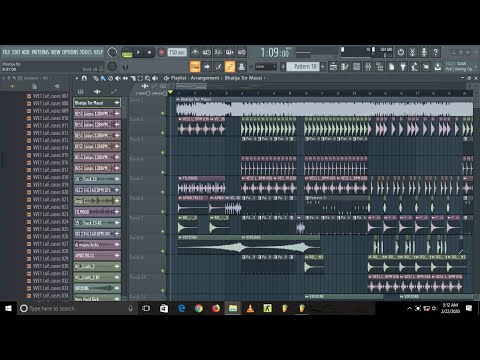Click the Stop button in the transport

coord(149,52)
